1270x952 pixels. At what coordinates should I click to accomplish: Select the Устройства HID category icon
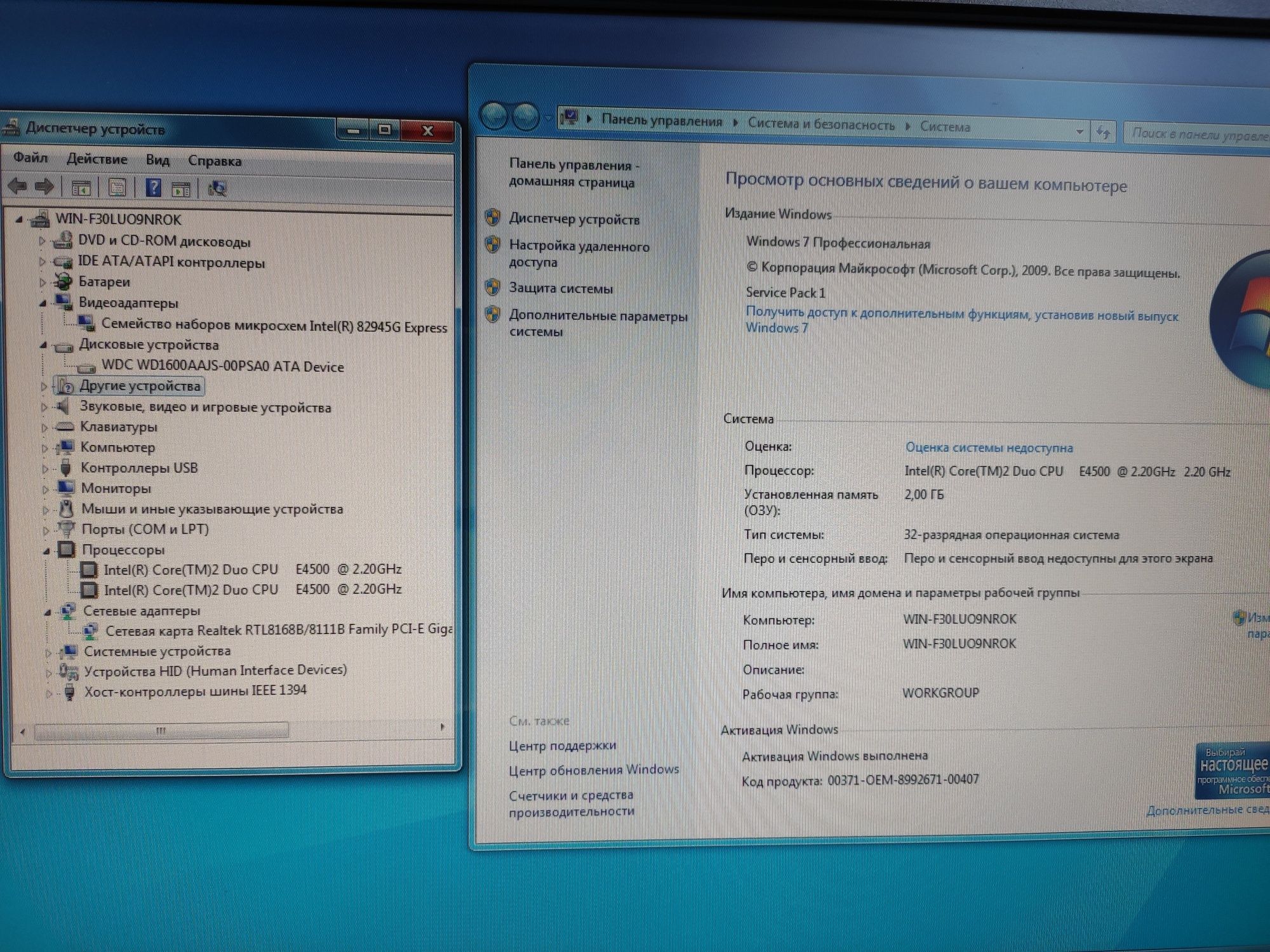point(68,671)
